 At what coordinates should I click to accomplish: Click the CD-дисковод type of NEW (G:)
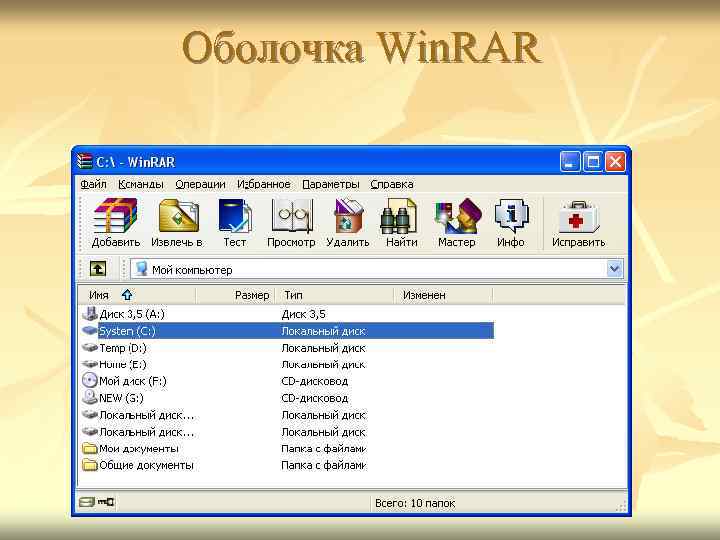pos(315,398)
